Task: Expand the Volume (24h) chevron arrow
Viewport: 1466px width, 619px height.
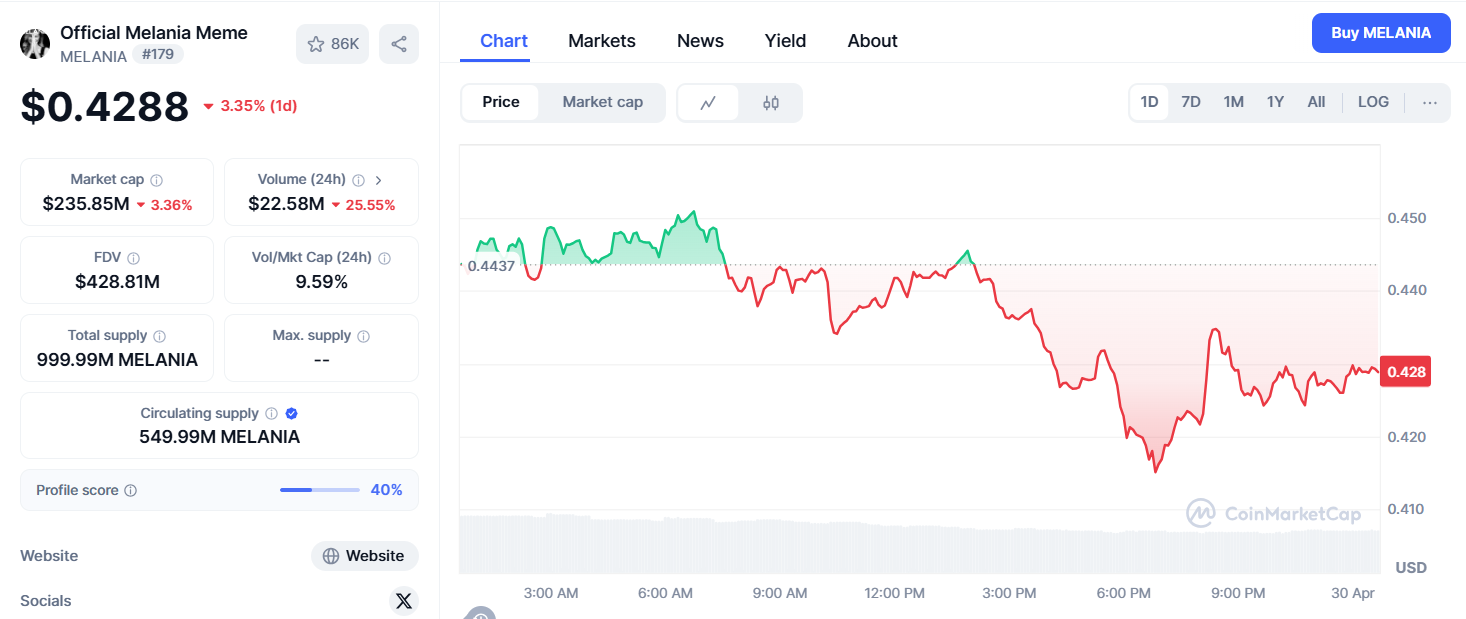Action: tap(378, 180)
